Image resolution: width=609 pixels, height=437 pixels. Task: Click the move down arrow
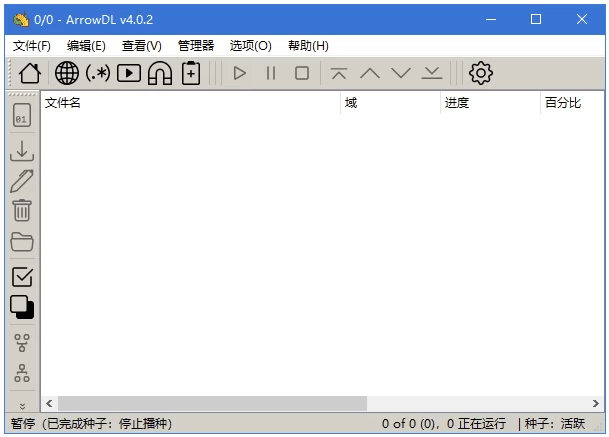(x=401, y=73)
